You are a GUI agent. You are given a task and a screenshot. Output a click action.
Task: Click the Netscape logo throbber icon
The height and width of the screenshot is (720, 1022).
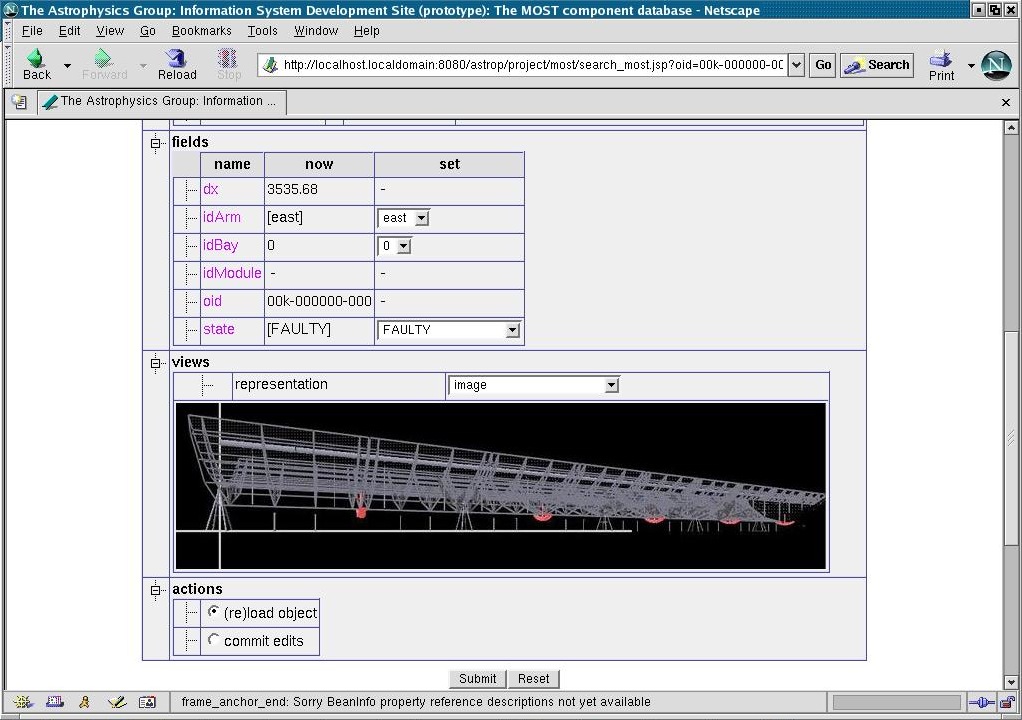tap(996, 65)
